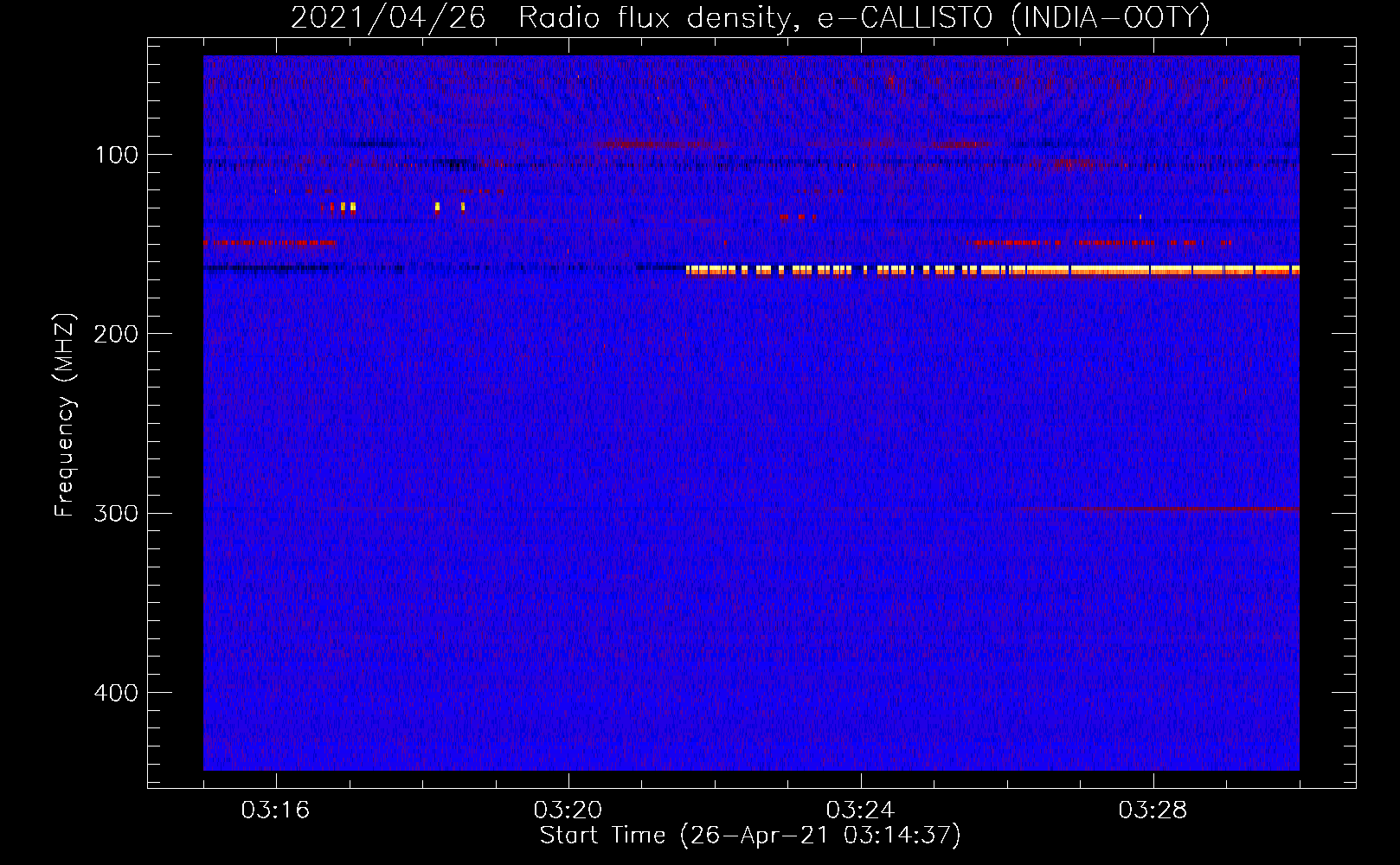Click the 'Start Time (26-Apr-21 03:14:37)' label
The width and height of the screenshot is (1400, 865).
[750, 836]
